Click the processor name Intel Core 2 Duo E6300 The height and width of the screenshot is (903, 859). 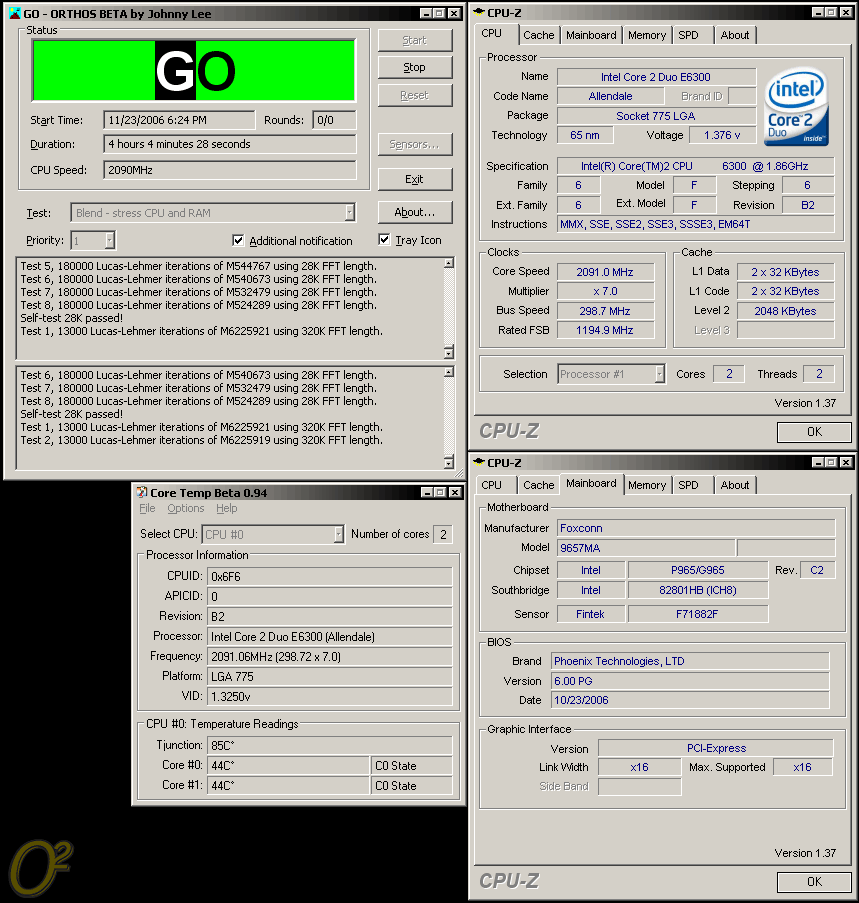tap(656, 77)
